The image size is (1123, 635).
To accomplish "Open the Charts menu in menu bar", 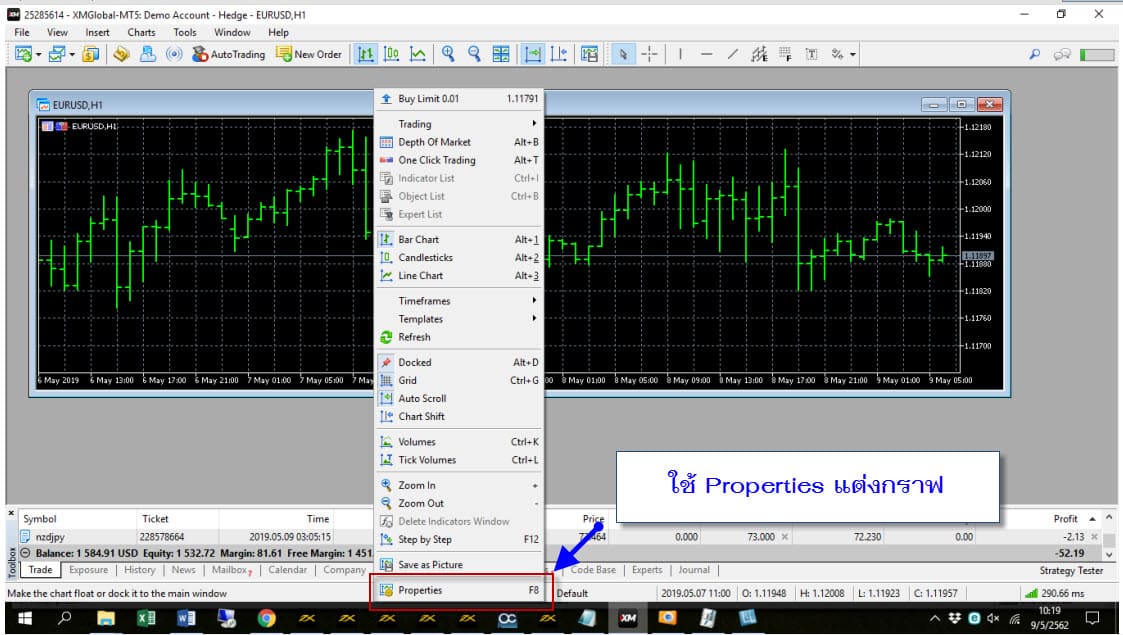I will tap(141, 32).
